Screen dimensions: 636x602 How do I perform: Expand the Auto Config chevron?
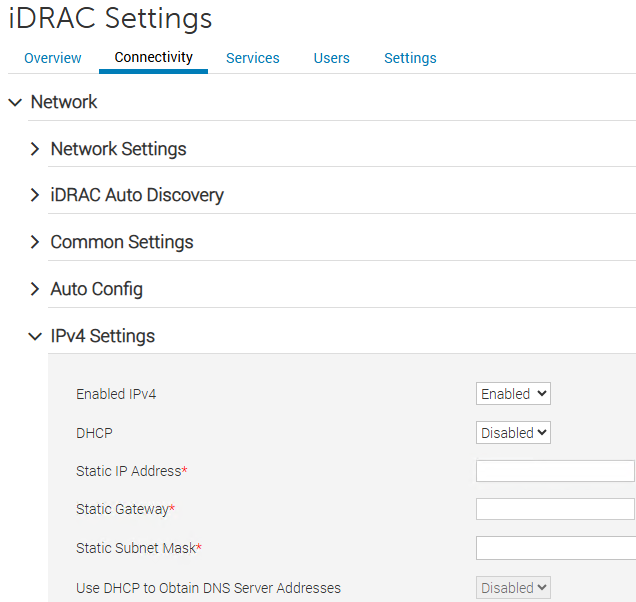(35, 289)
